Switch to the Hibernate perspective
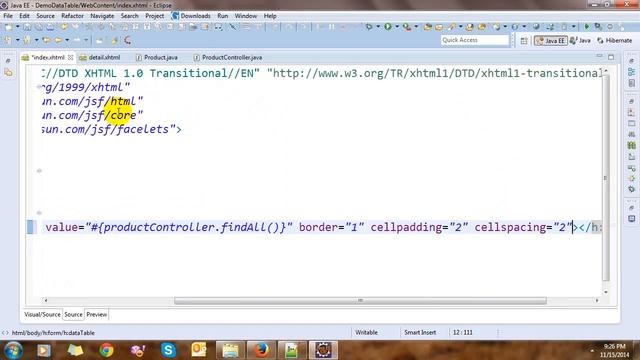 point(615,40)
